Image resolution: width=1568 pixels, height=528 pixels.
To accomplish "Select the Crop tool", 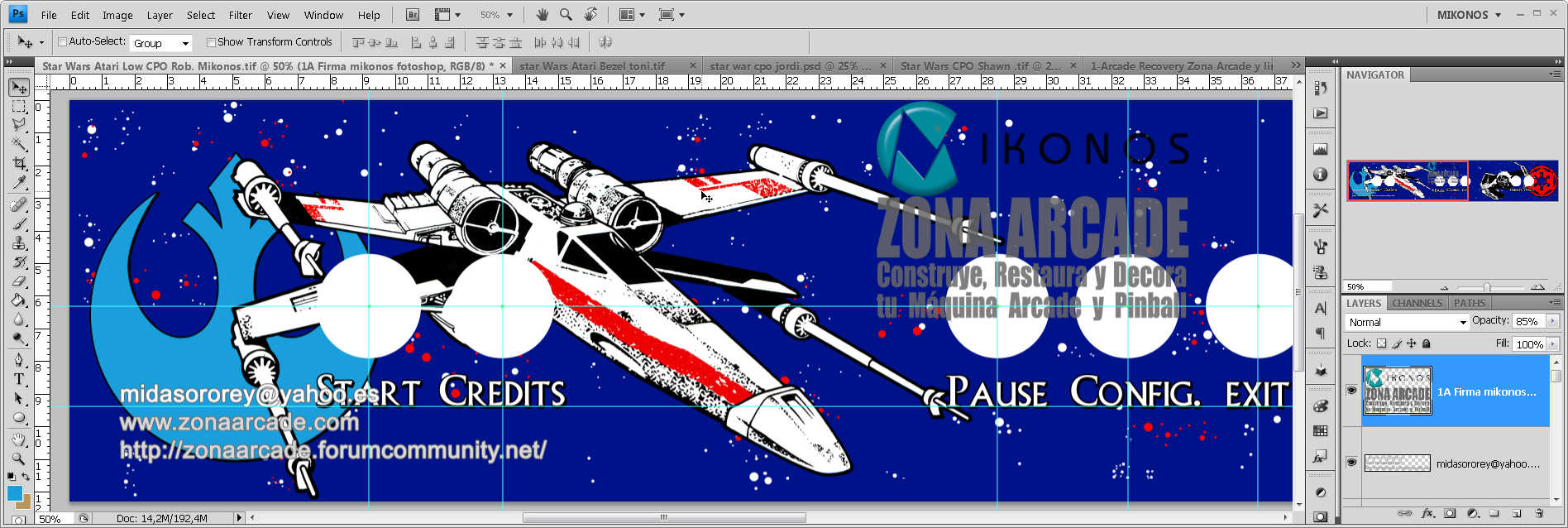I will 19,163.
